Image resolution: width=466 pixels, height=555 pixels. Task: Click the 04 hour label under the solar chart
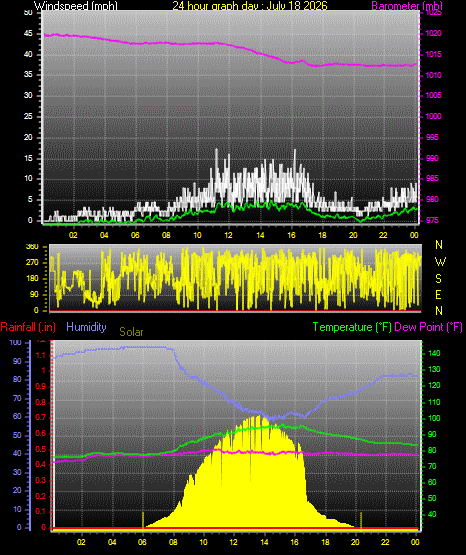tap(112, 542)
